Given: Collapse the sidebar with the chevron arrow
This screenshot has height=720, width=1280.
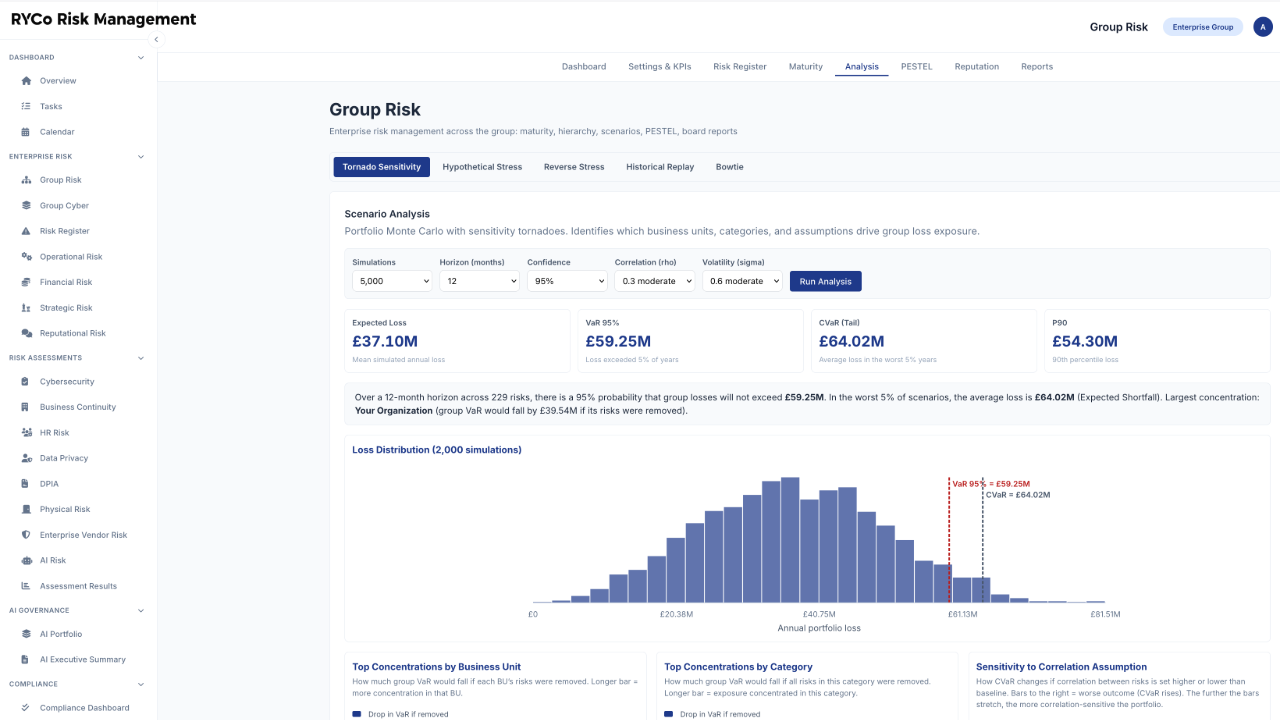Looking at the screenshot, I should coord(156,39).
